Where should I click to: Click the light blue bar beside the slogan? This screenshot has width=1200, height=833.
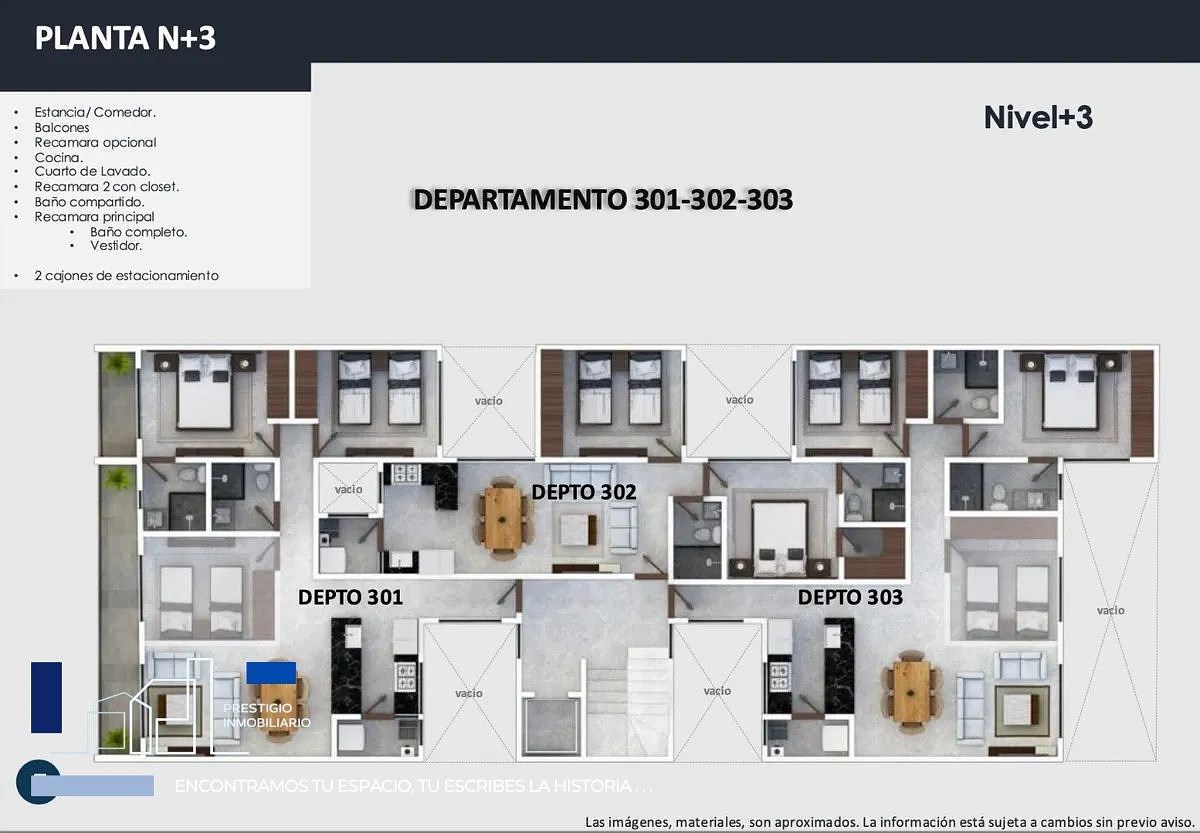tap(93, 786)
